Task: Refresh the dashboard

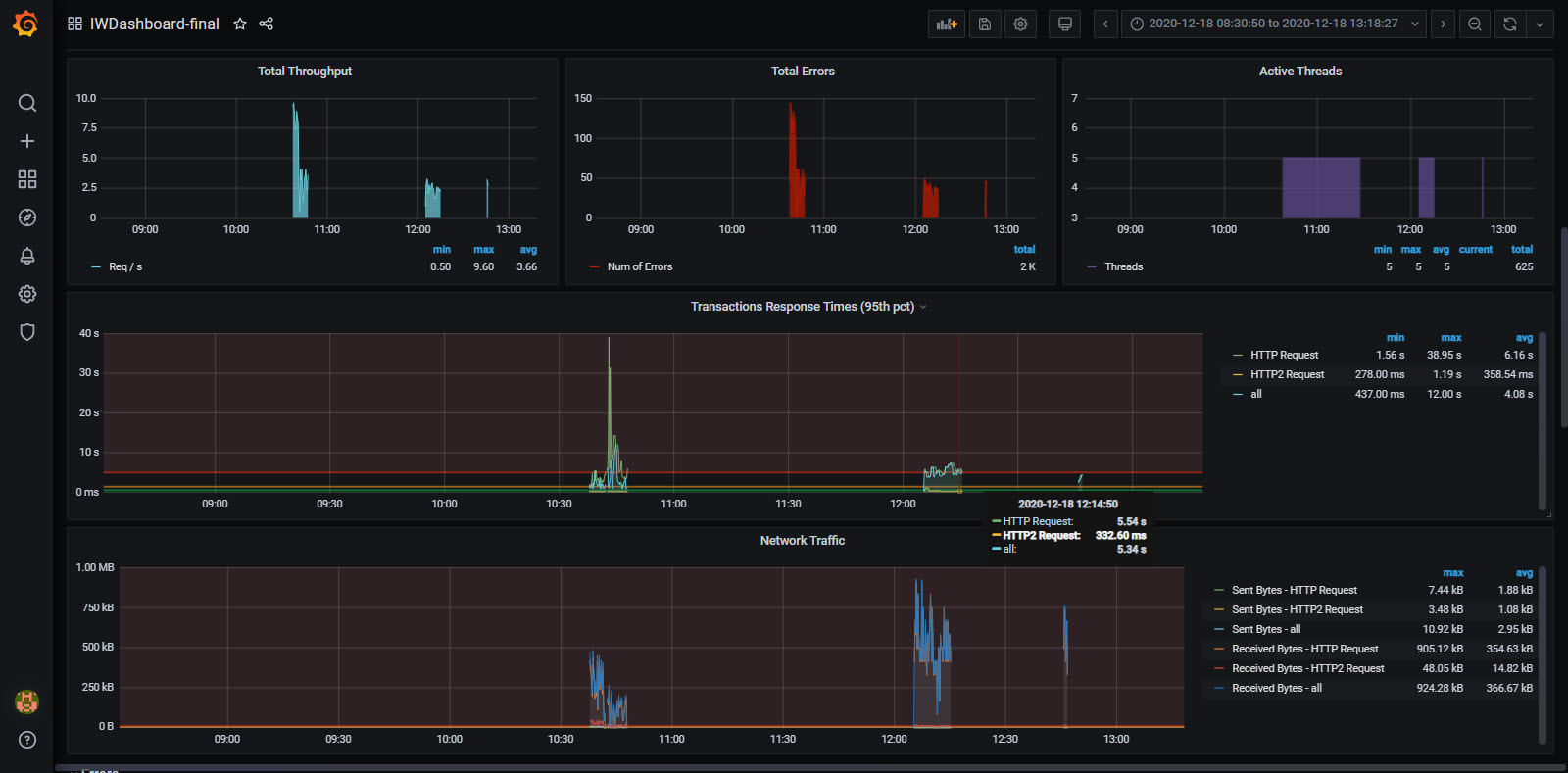Action: coord(1510,24)
